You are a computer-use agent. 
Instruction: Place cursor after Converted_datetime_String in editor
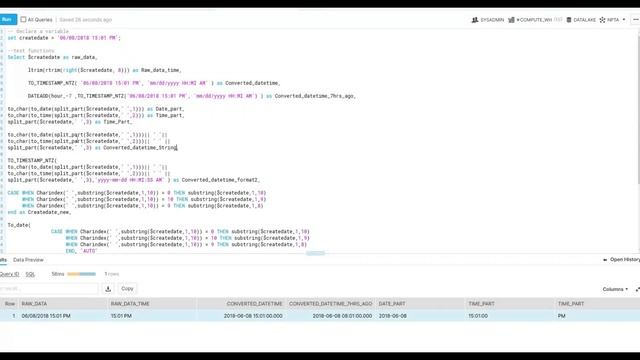[x=177, y=148]
